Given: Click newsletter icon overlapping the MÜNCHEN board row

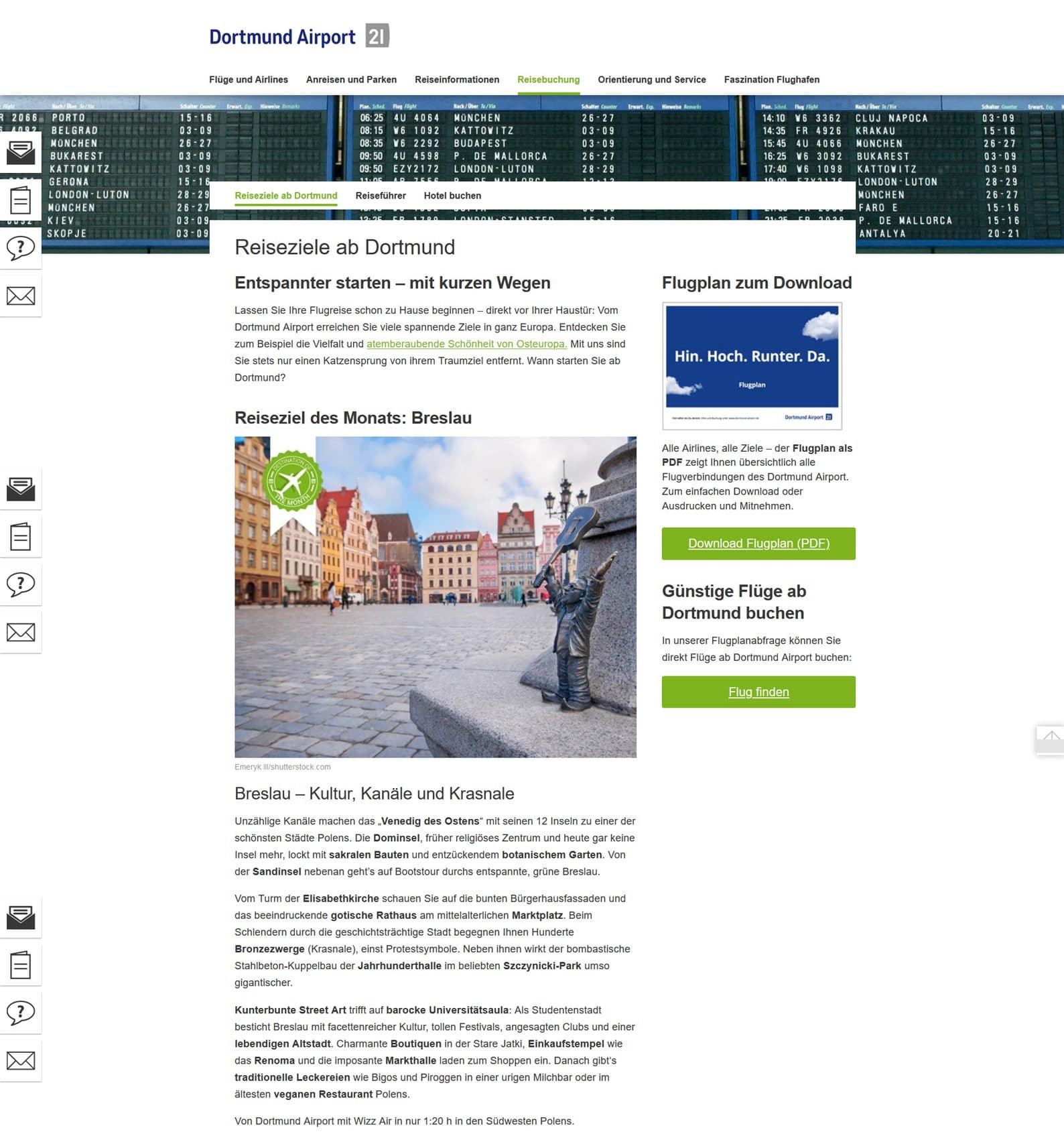Looking at the screenshot, I should click(x=21, y=152).
